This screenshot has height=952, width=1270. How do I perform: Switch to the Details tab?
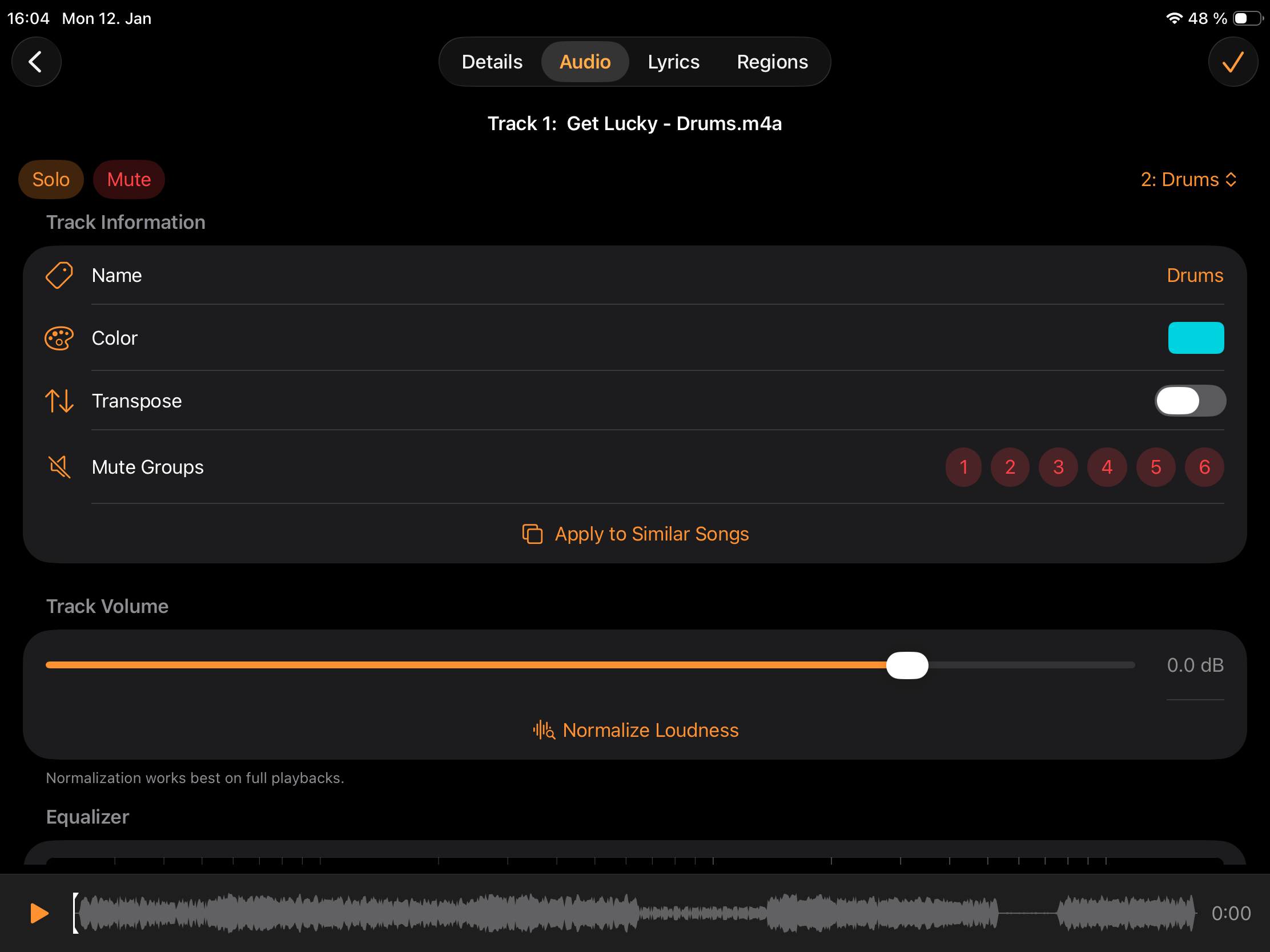(492, 62)
